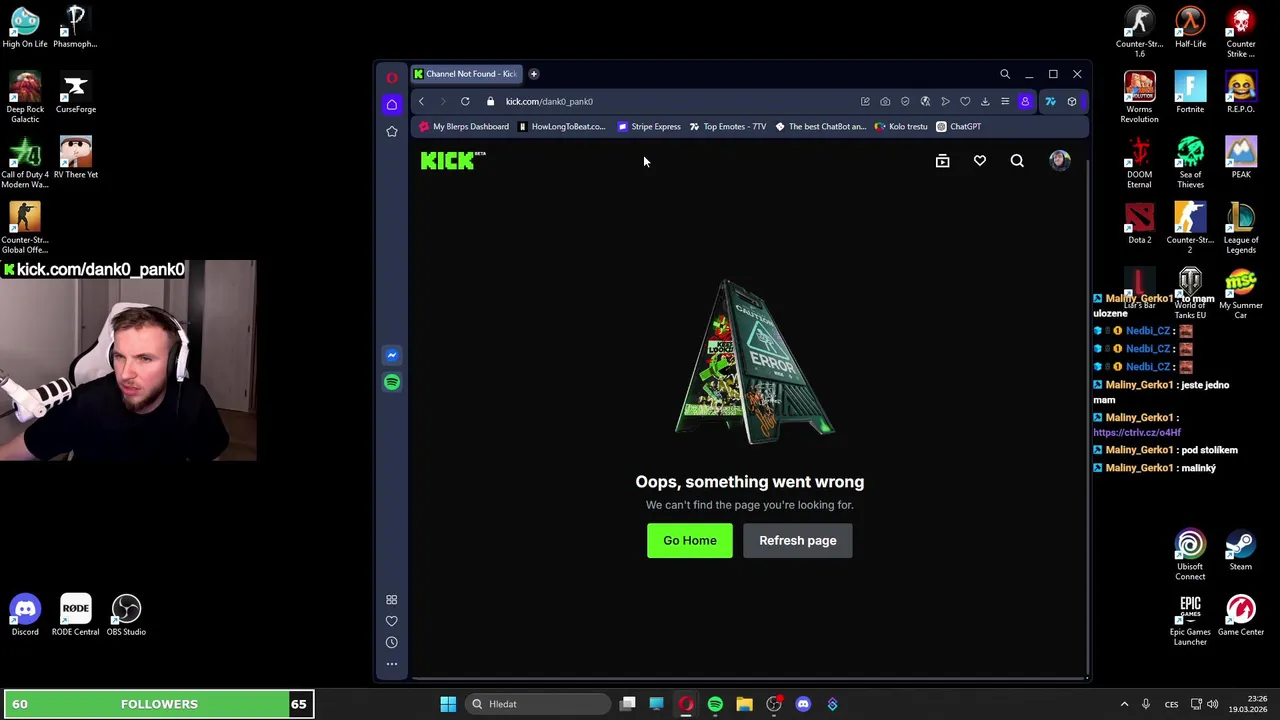
Task: Open Opera sidebar three-dots setup
Action: tap(392, 664)
